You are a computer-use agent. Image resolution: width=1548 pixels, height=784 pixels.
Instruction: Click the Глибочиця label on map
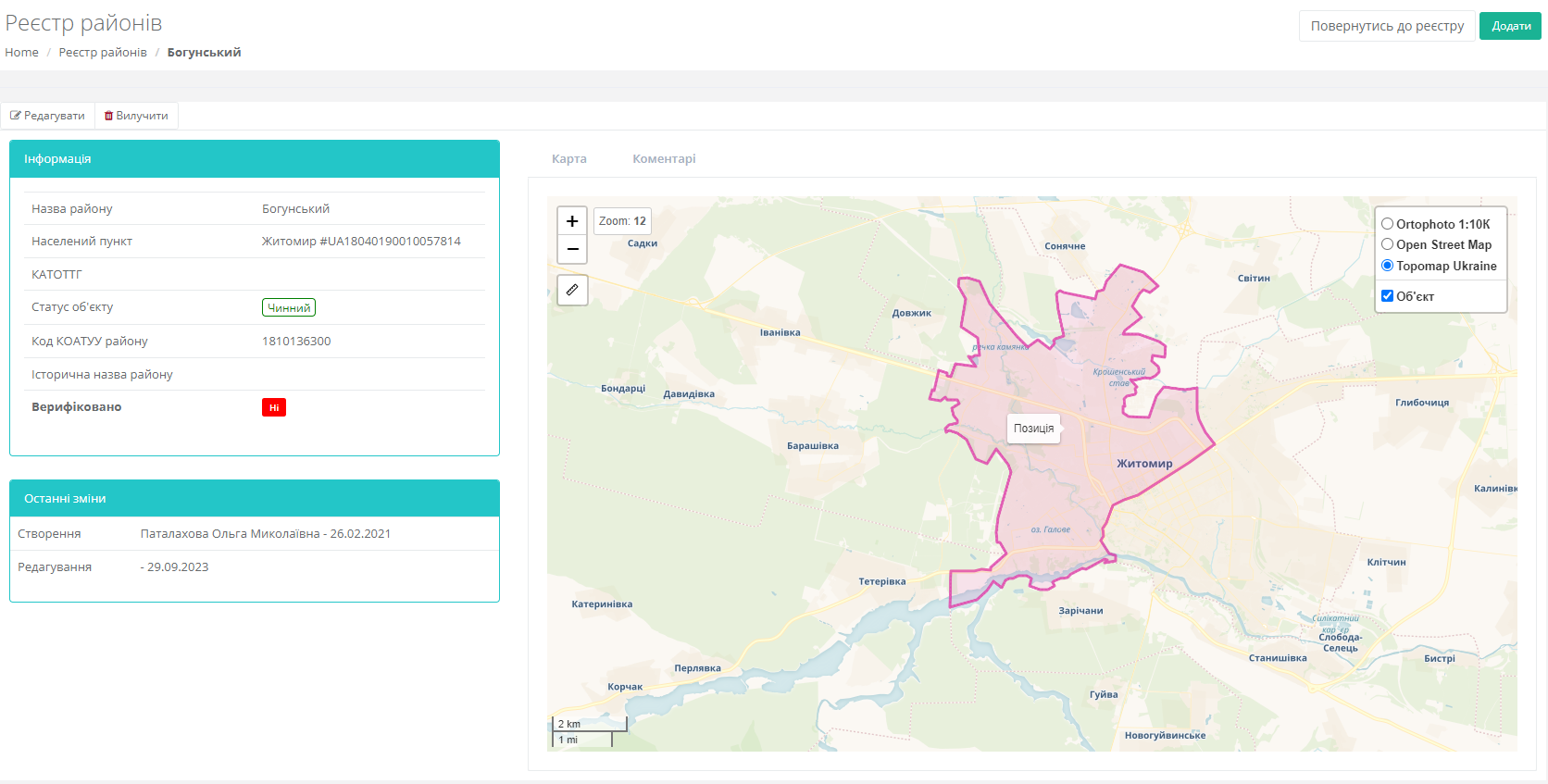click(1422, 403)
